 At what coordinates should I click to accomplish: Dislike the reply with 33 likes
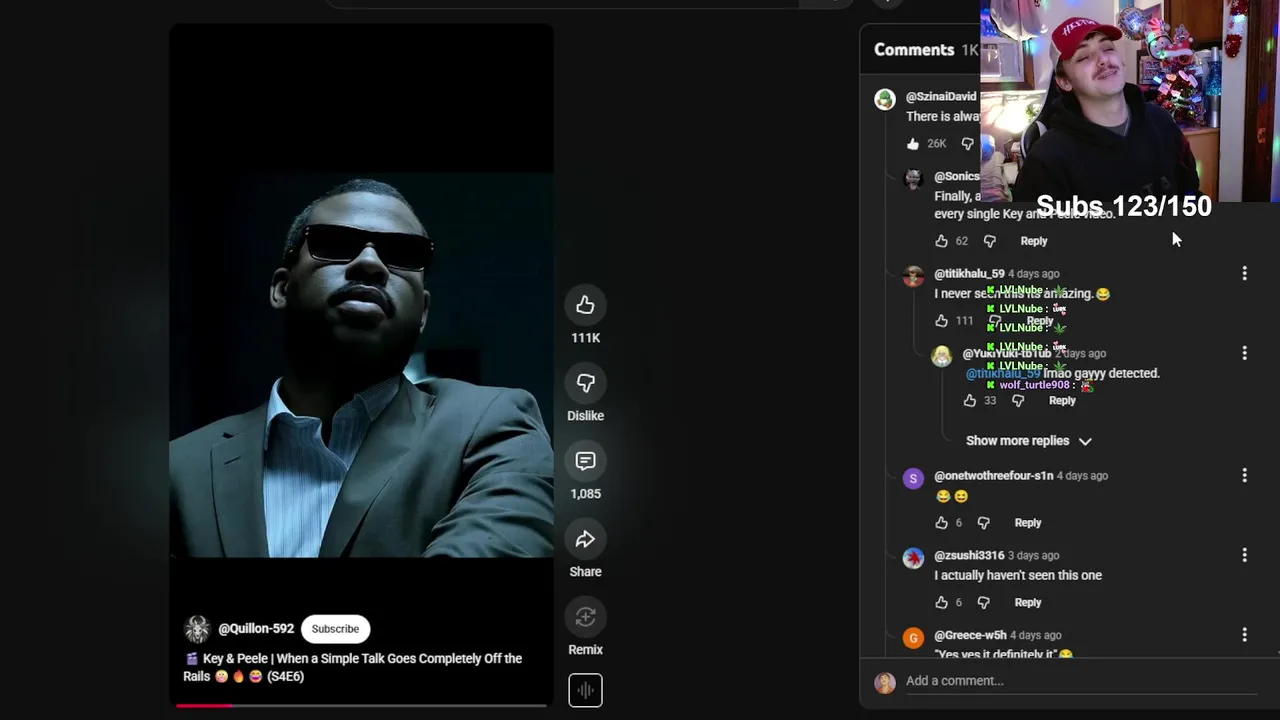[1017, 401]
